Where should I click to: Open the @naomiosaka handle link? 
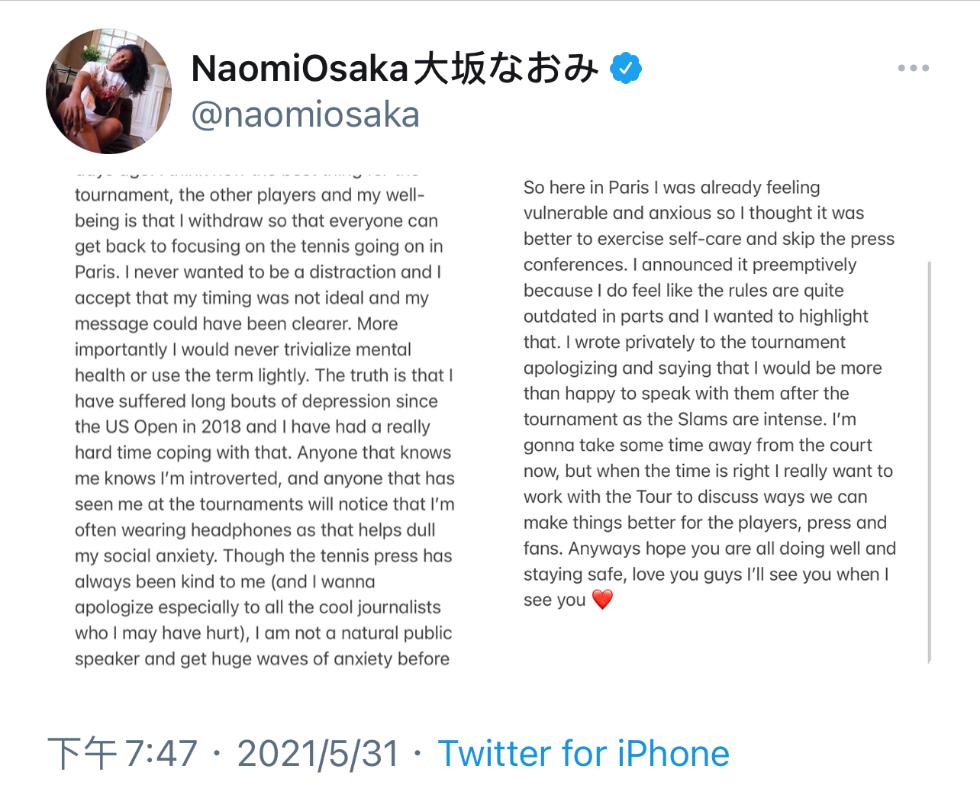click(305, 115)
